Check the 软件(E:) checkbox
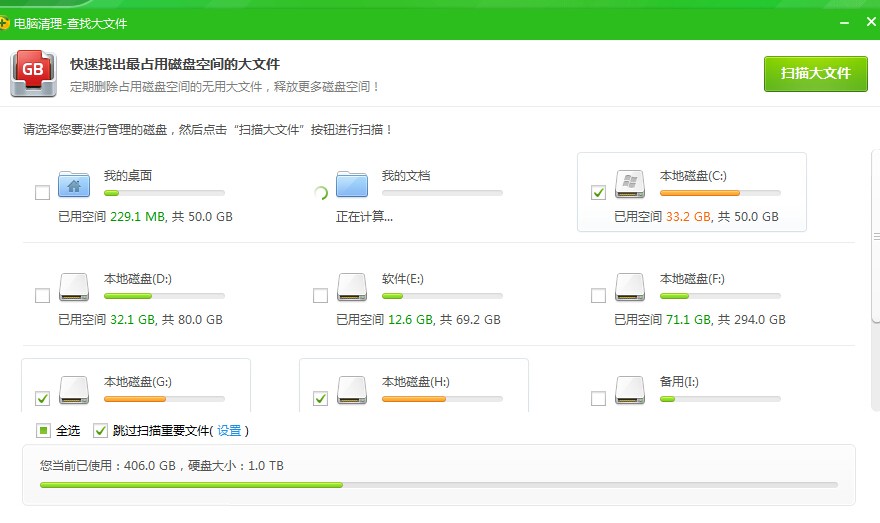Image resolution: width=880 pixels, height=523 pixels. pos(320,295)
